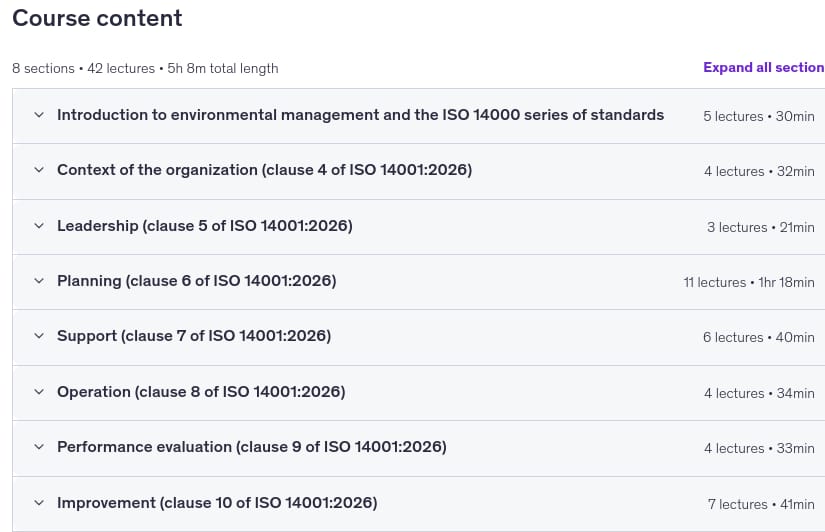Click the '4 lectures • 33min' label
825x532 pixels.
coord(759,448)
